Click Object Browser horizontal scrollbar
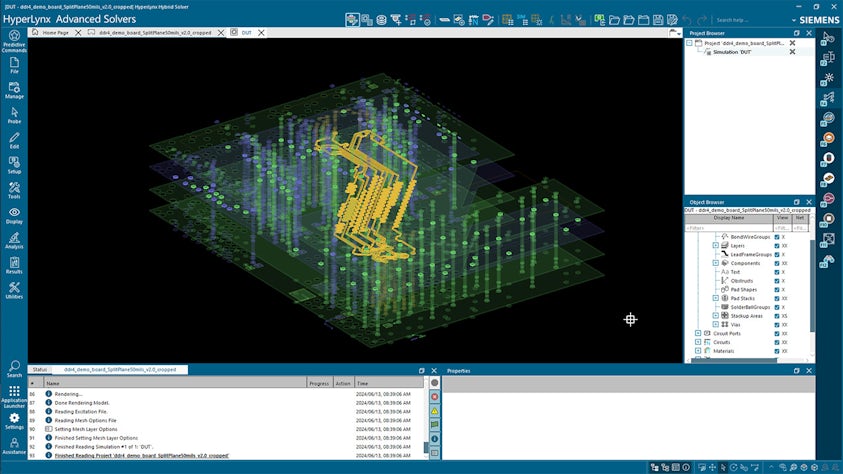Screen dimensions: 843x474 (x=734, y=360)
